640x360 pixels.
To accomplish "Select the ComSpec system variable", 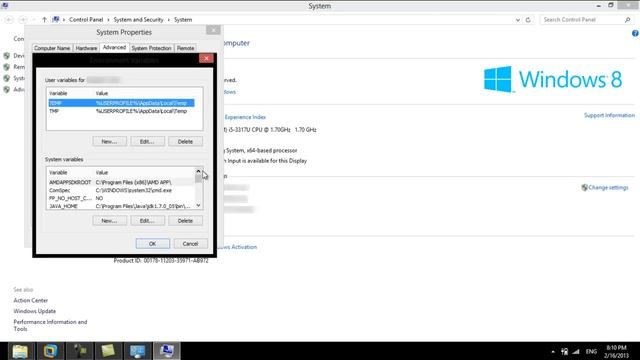I will (121, 190).
